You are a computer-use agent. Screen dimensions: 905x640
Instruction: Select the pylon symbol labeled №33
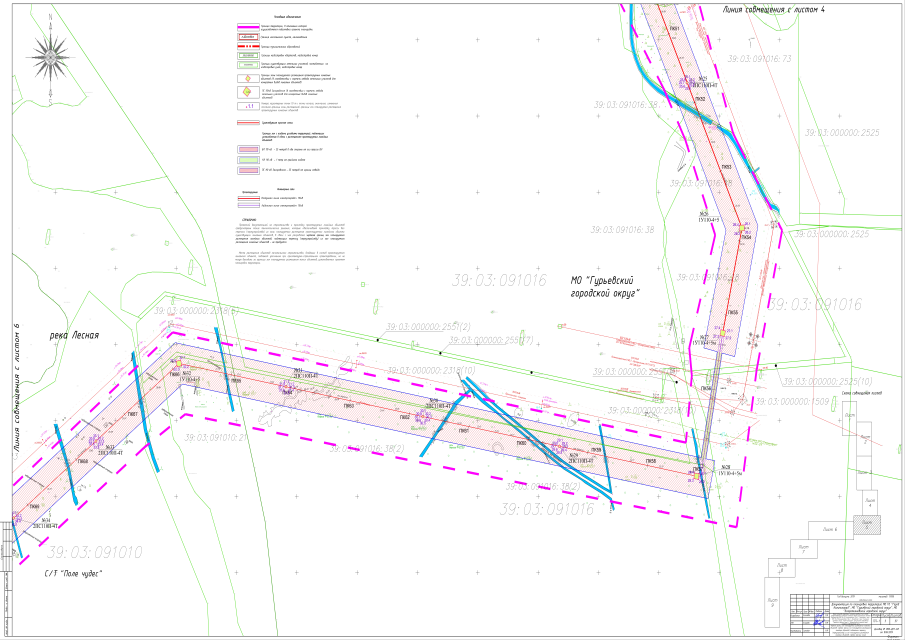click(x=98, y=441)
